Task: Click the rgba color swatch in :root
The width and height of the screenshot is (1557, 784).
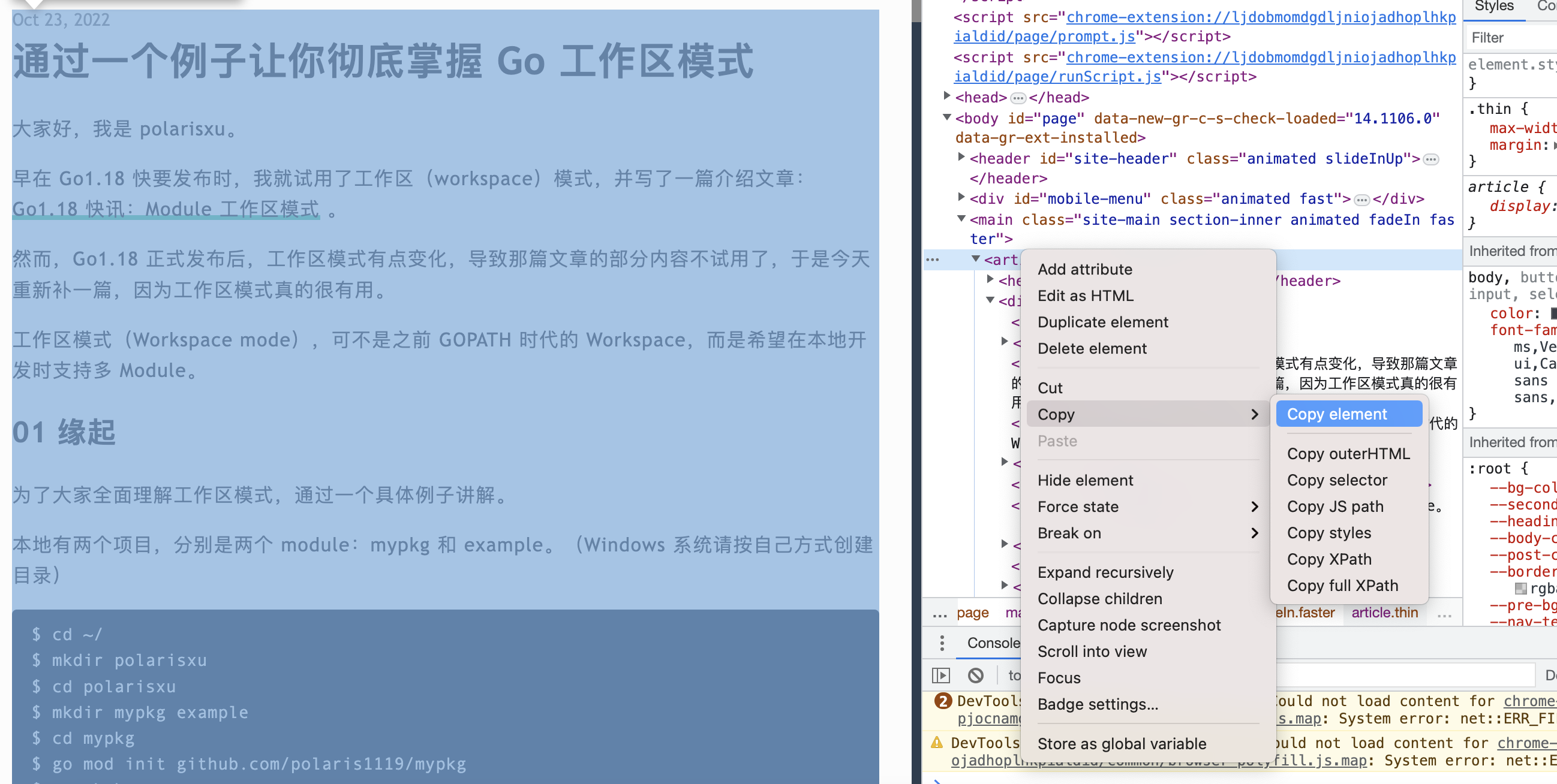Action: pos(1521,589)
